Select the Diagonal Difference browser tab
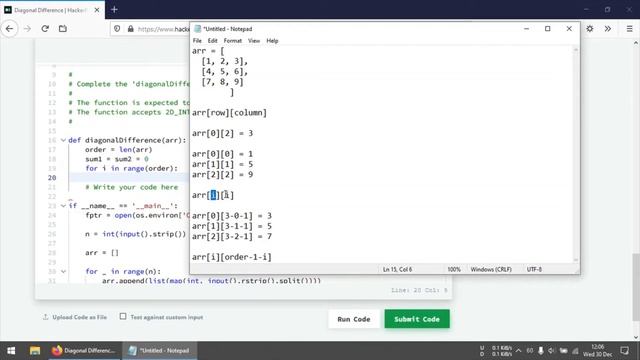Image resolution: width=640 pixels, height=360 pixels. (x=52, y=10)
